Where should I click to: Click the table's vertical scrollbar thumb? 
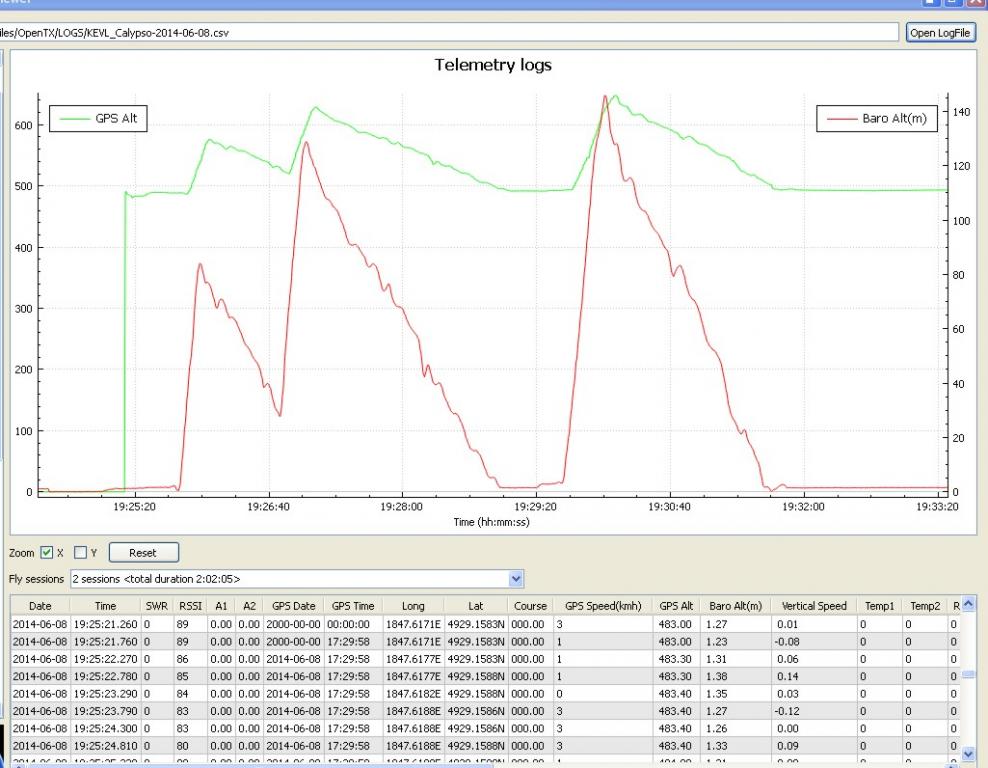click(966, 675)
